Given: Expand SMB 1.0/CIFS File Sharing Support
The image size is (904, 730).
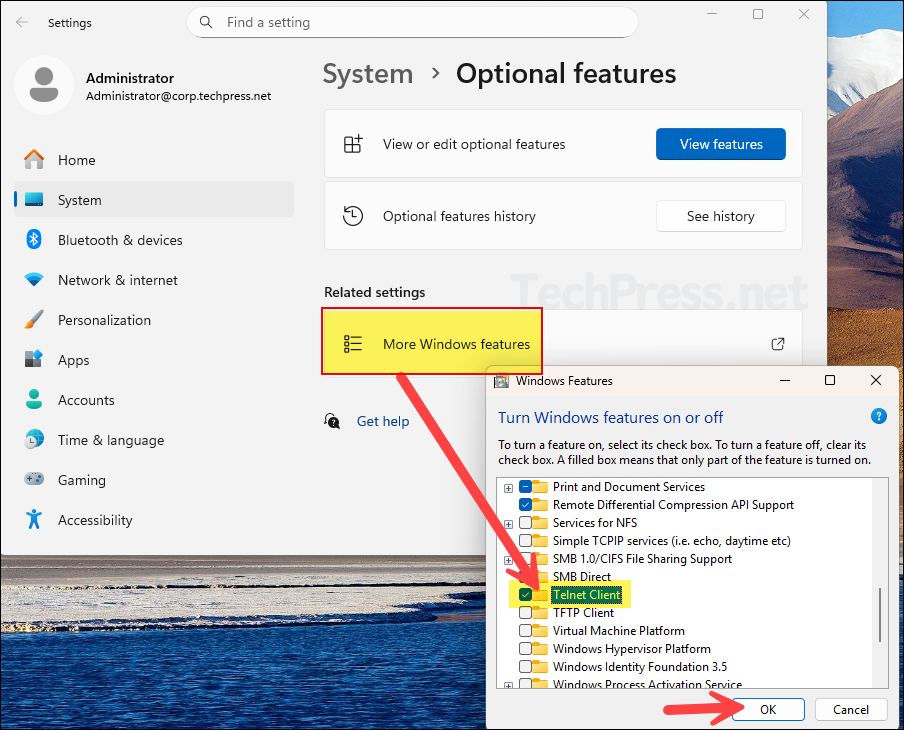Looking at the screenshot, I should coord(508,560).
